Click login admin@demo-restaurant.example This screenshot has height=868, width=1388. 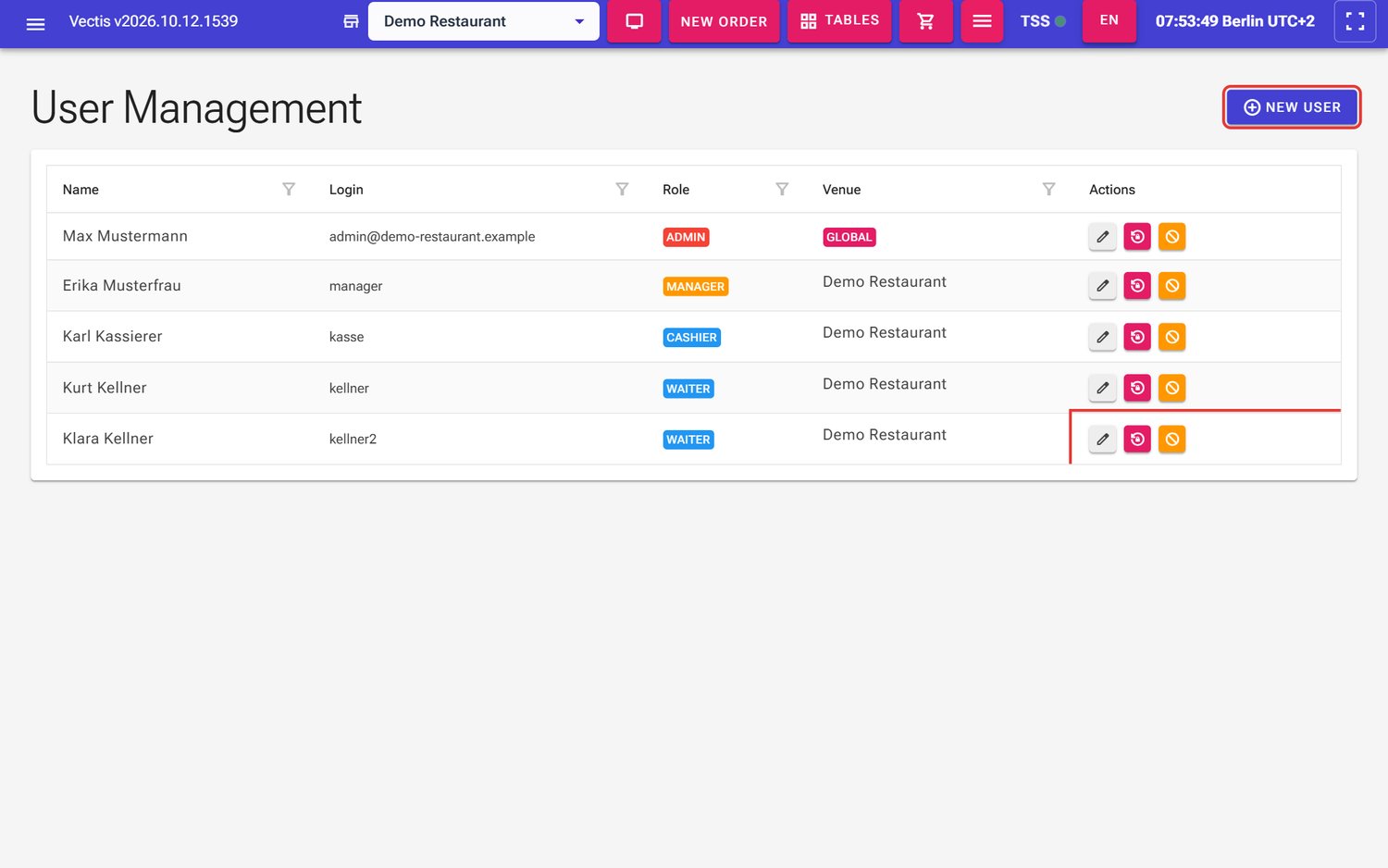(432, 237)
